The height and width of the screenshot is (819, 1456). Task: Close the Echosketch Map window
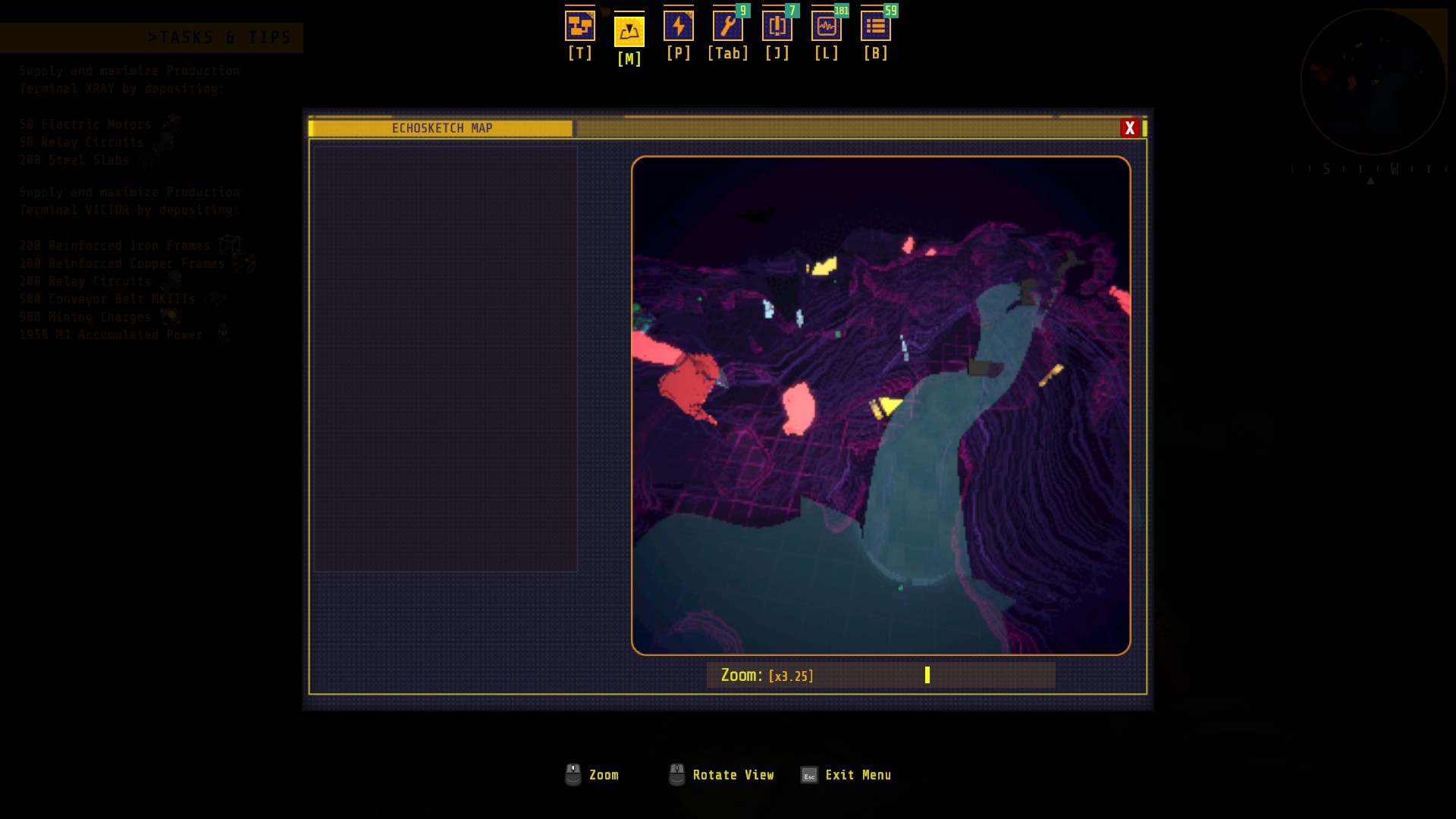[1129, 128]
